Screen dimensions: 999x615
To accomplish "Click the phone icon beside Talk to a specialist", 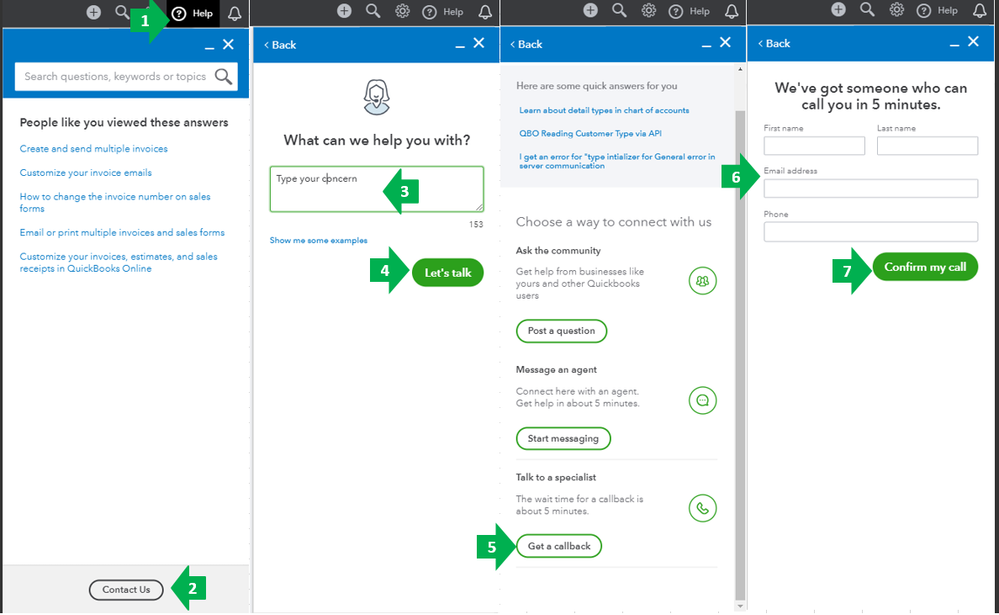I will click(x=702, y=508).
